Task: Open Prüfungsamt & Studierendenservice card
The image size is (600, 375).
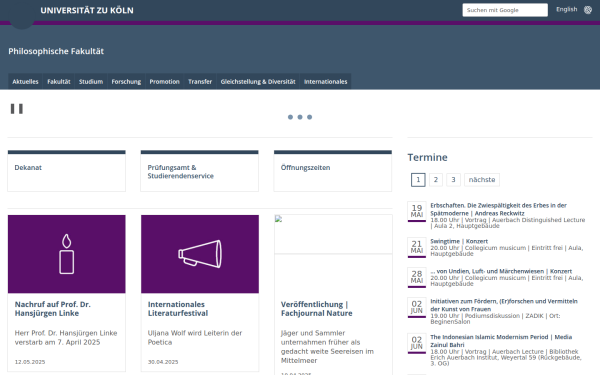Action: click(x=200, y=171)
